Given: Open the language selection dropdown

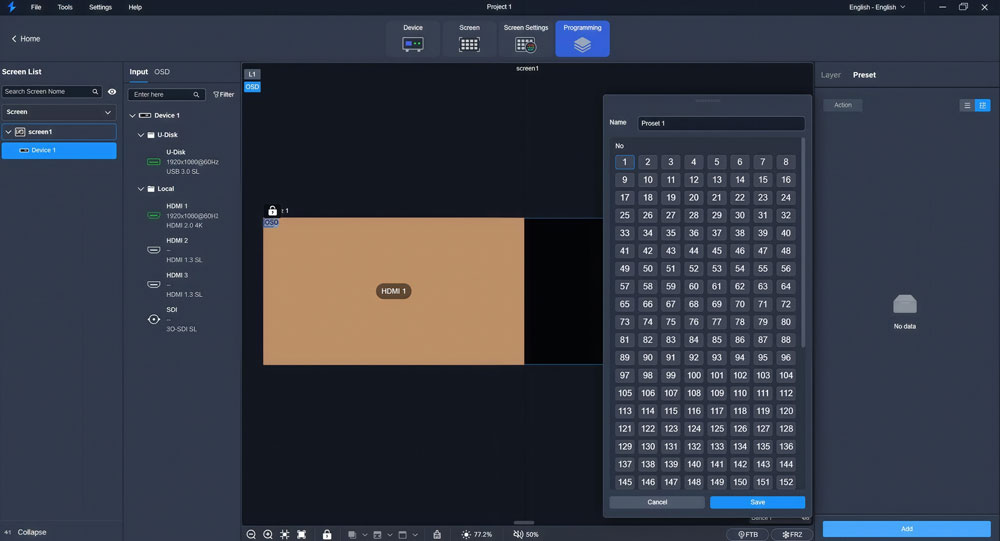Looking at the screenshot, I should (876, 7).
